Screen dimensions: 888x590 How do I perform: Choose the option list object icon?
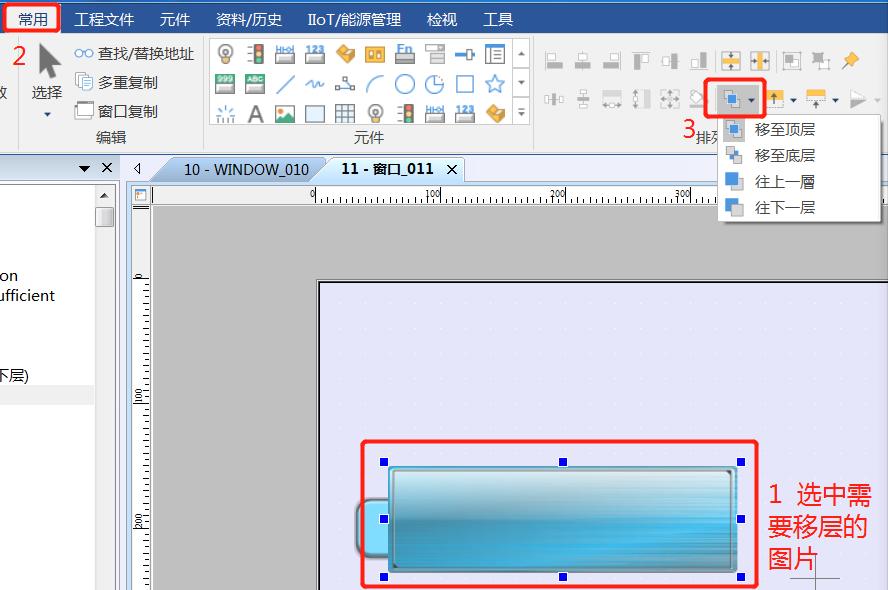click(435, 54)
